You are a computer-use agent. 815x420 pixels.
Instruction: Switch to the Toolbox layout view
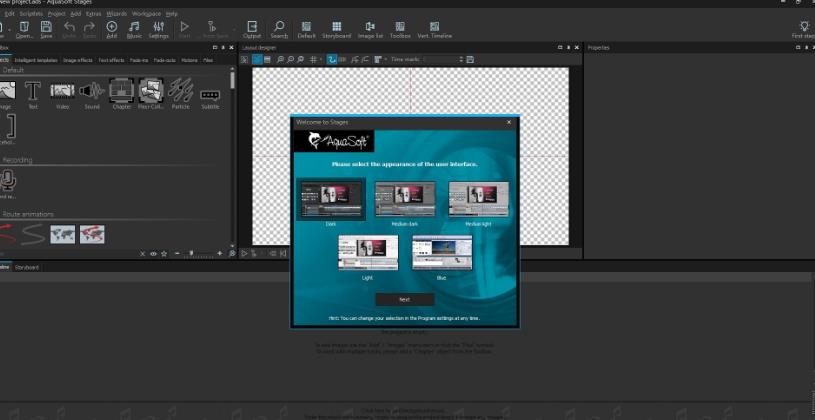[x=400, y=30]
